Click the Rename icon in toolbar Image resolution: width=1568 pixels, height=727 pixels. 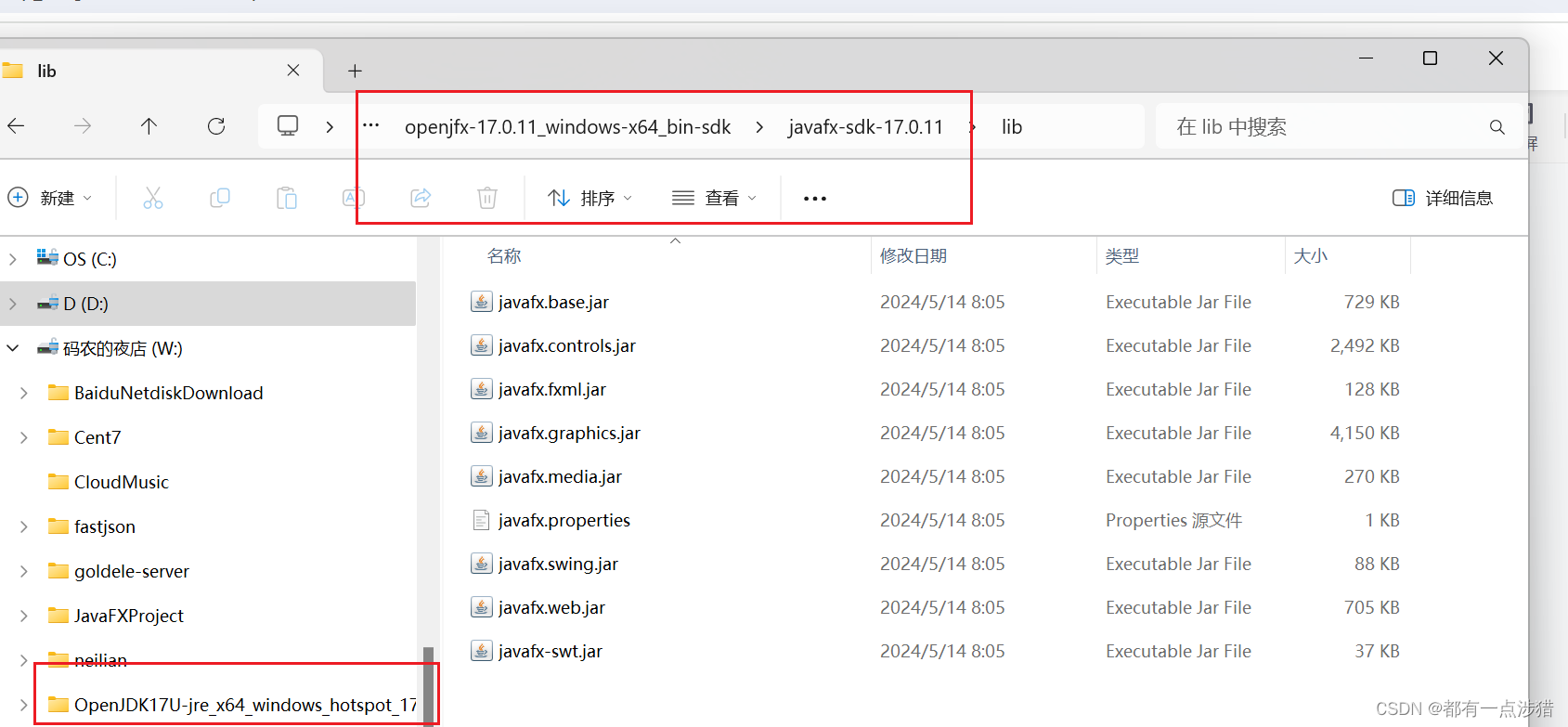[354, 198]
